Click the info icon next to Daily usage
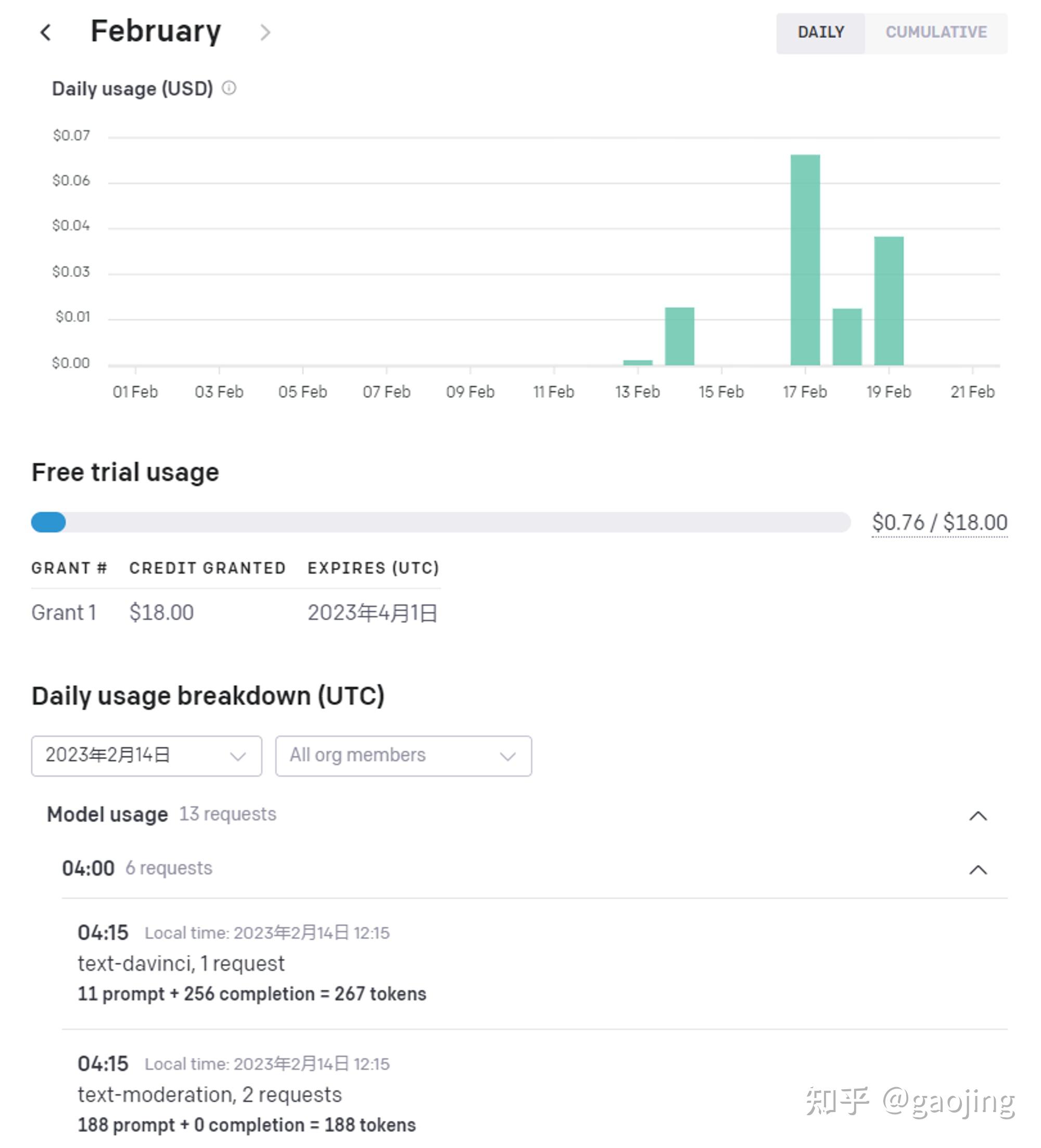This screenshot has width=1041, height=1148. click(230, 87)
